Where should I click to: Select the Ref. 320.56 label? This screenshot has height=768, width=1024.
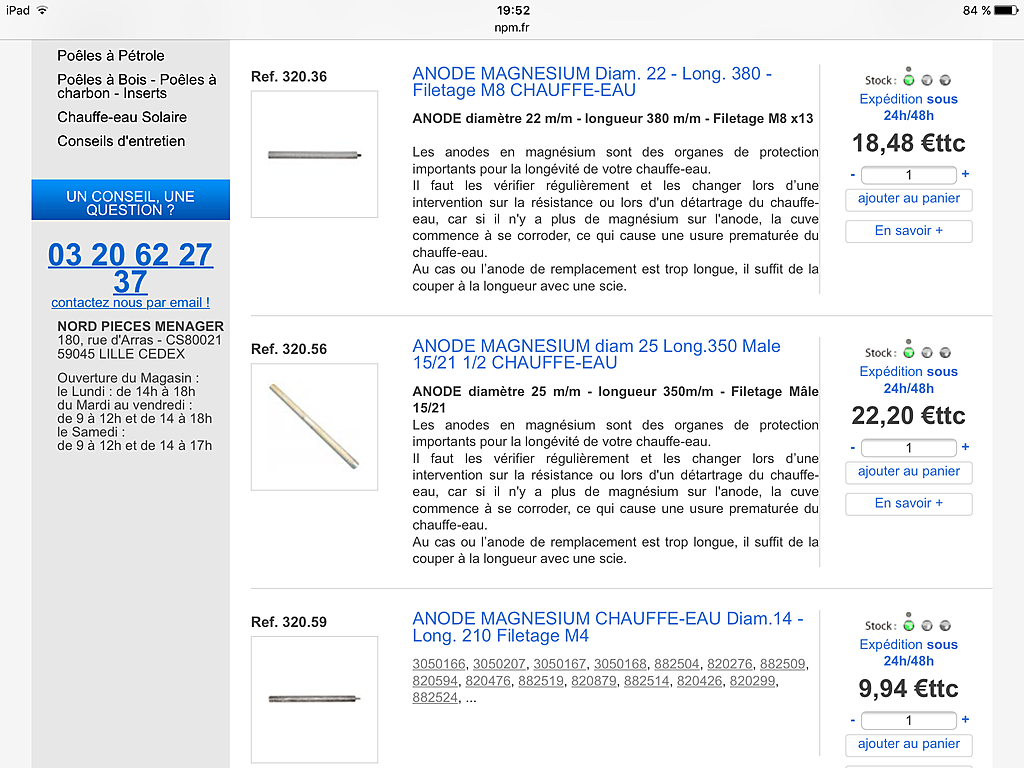tap(289, 349)
